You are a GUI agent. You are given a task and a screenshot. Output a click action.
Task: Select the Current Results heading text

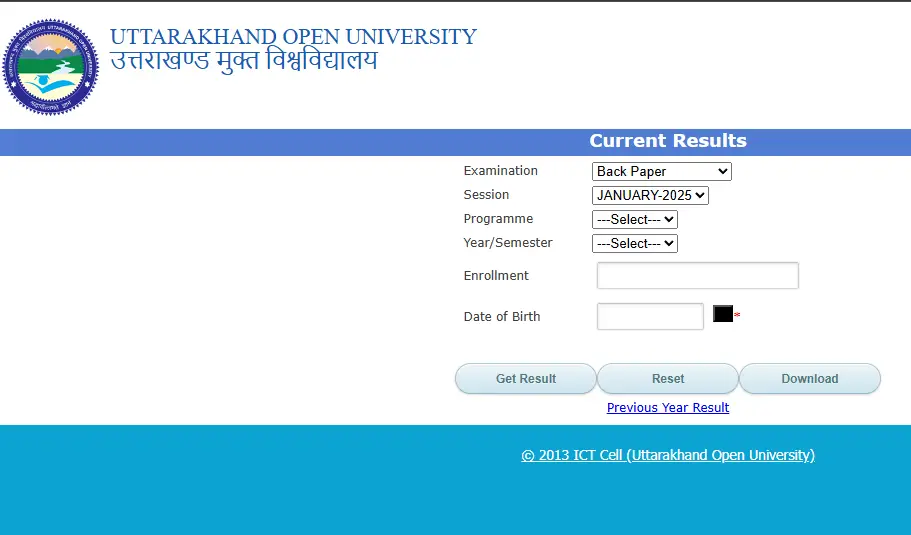(x=668, y=141)
